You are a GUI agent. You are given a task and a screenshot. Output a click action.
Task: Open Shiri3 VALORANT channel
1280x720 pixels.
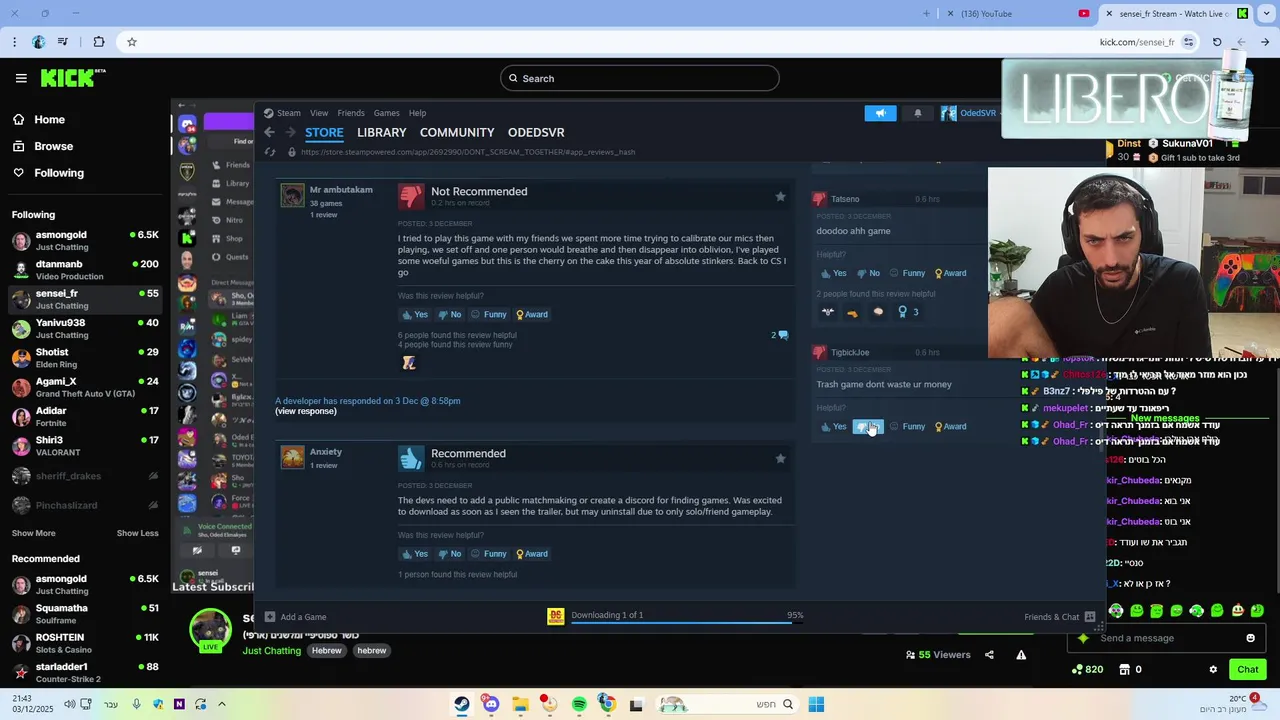pyautogui.click(x=85, y=446)
